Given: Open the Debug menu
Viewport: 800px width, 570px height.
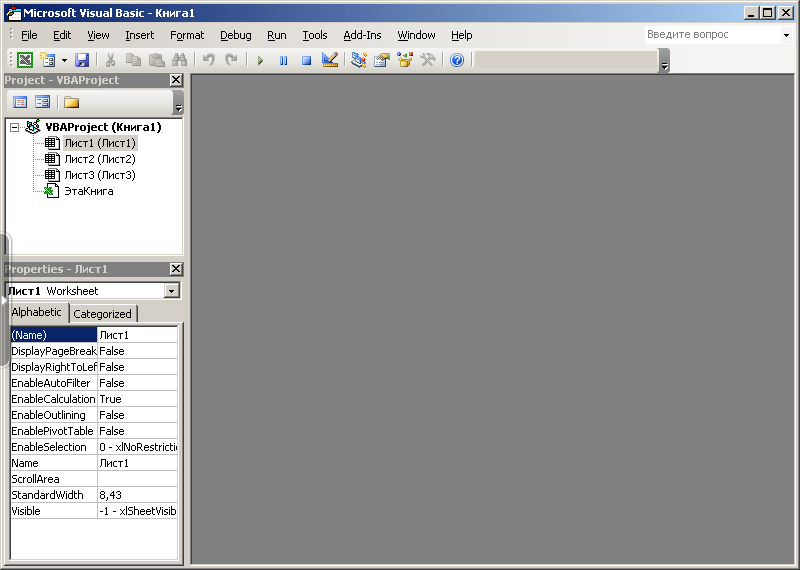Looking at the screenshot, I should (236, 35).
